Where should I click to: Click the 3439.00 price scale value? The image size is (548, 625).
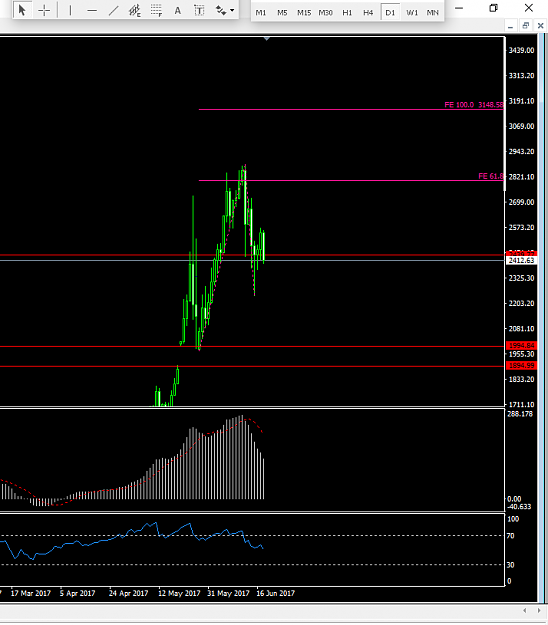tap(521, 50)
